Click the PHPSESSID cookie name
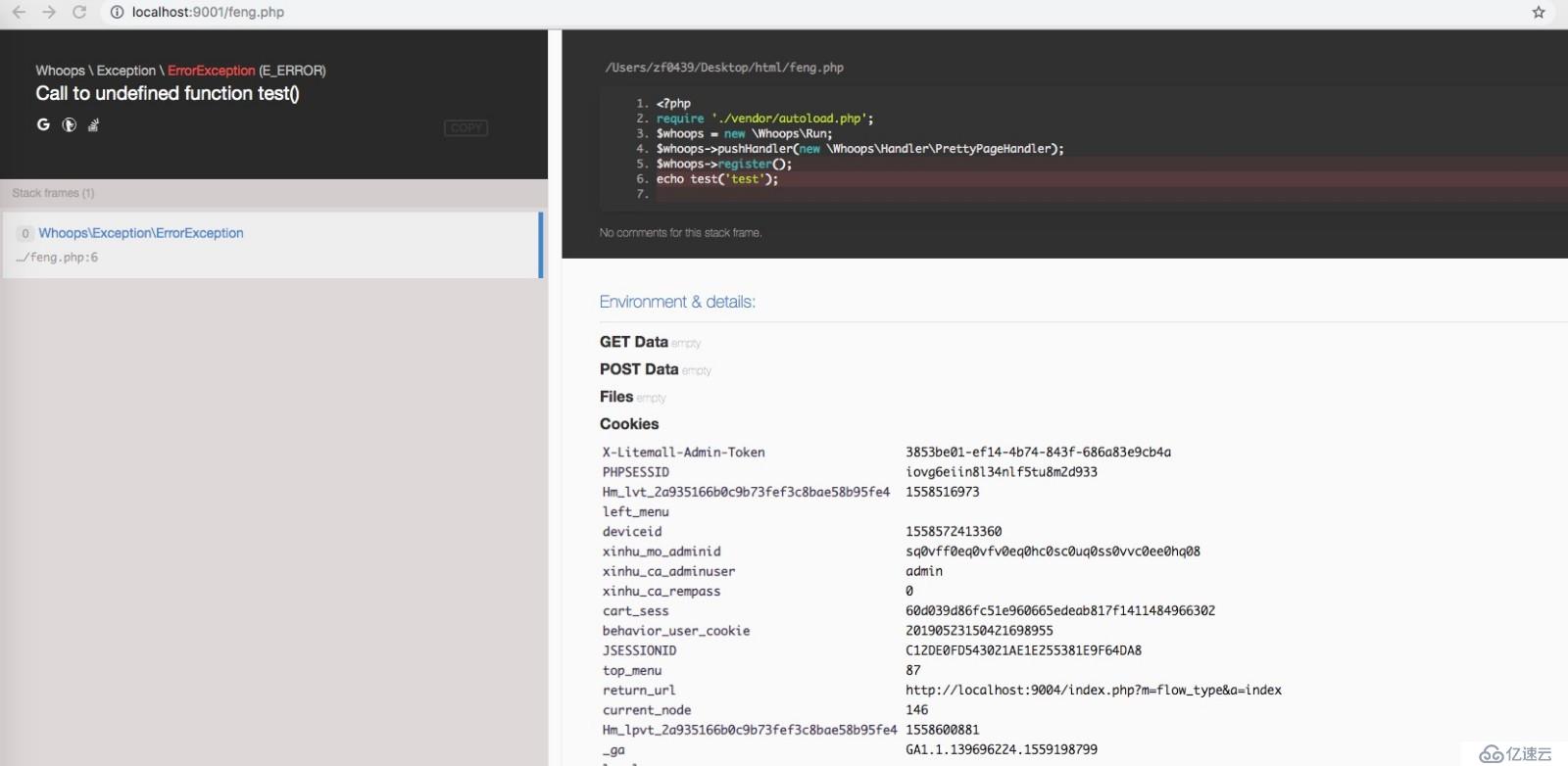This screenshot has width=1568, height=766. (636, 472)
